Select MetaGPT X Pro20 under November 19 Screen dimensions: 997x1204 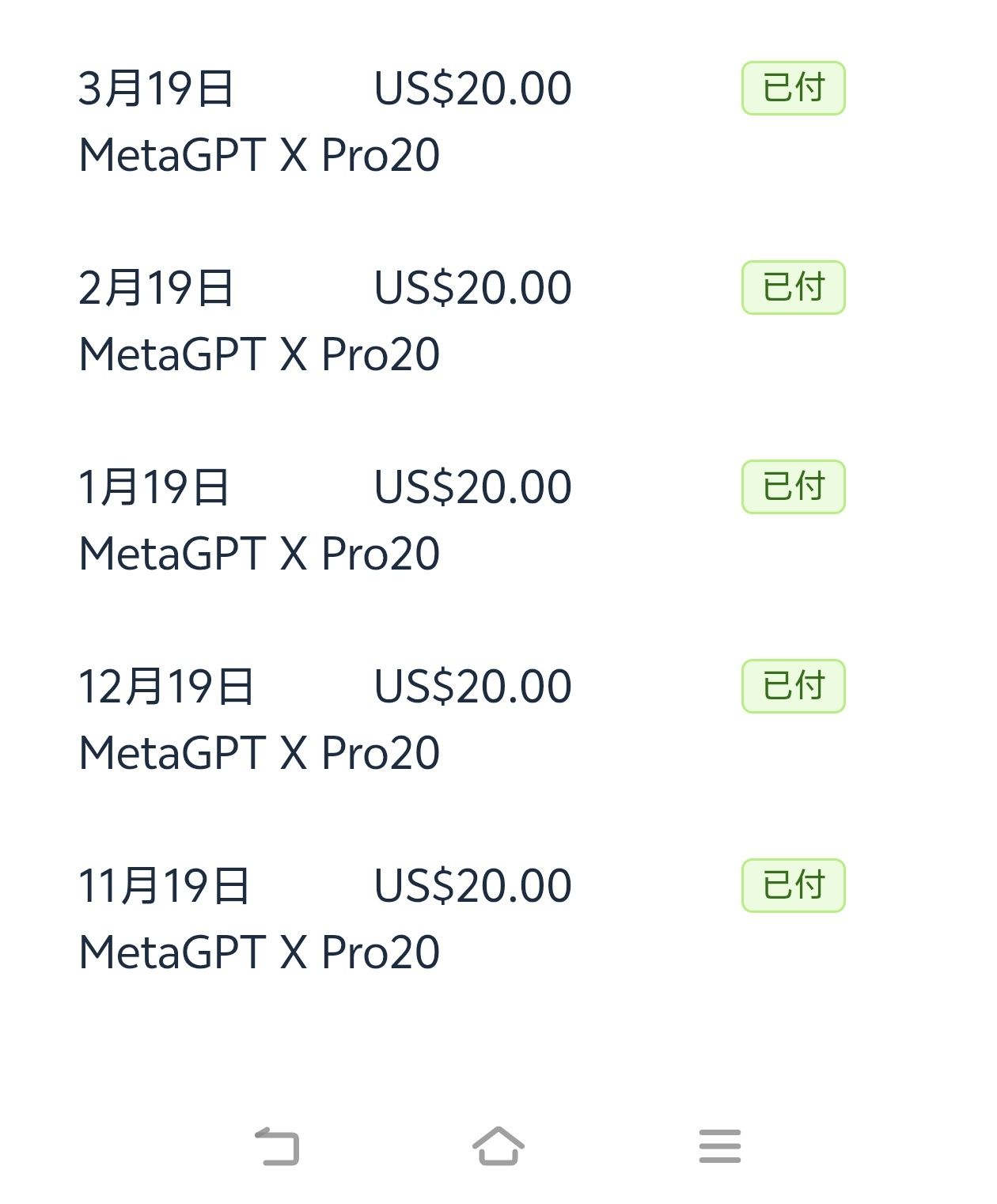[260, 952]
